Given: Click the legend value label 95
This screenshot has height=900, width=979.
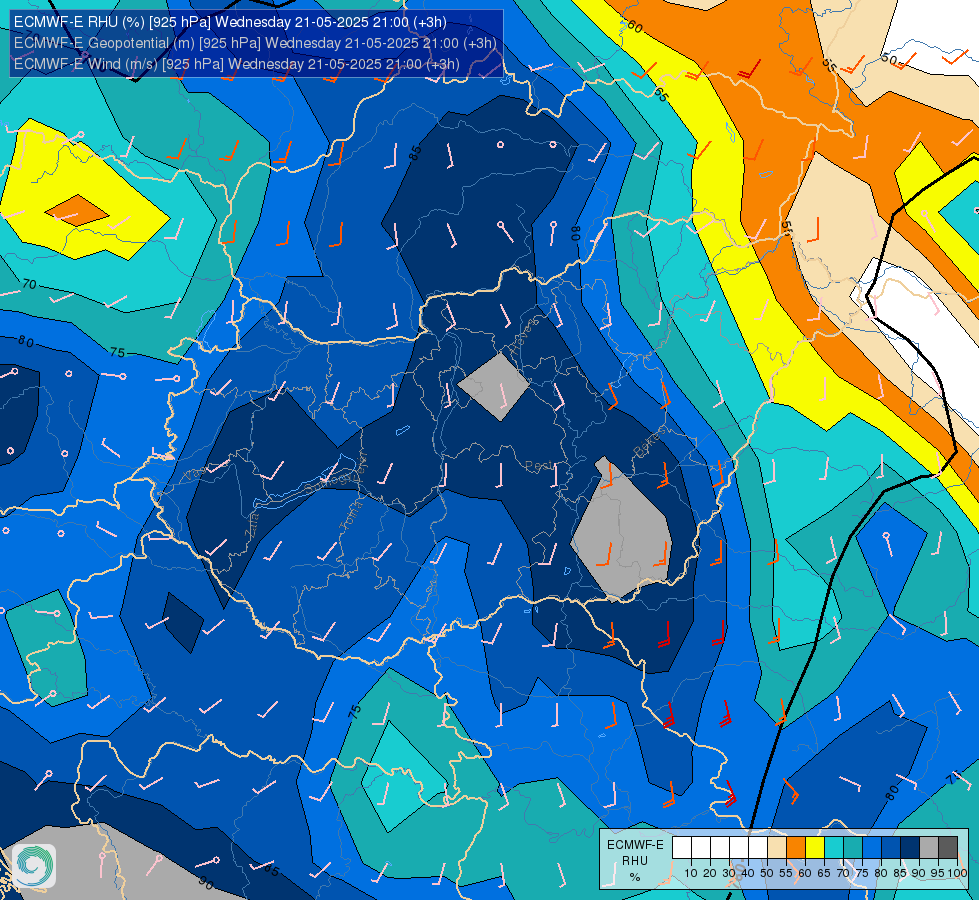Looking at the screenshot, I should click(x=938, y=873).
